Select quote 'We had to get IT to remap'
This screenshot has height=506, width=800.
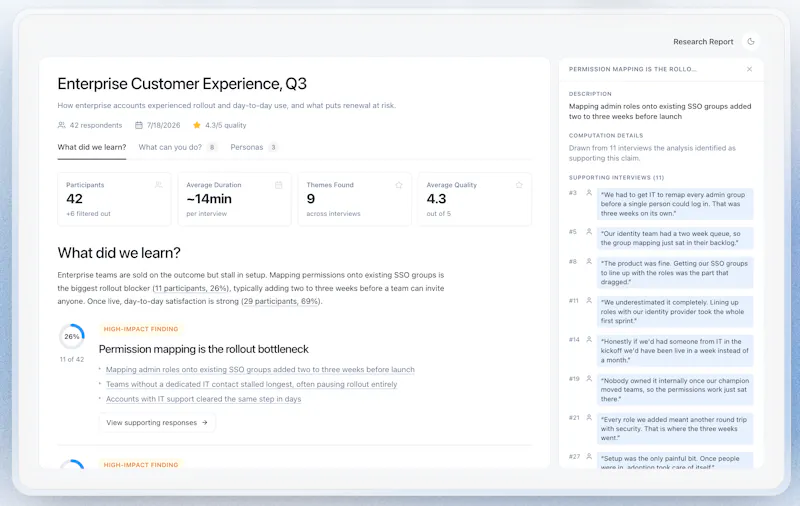pos(675,204)
